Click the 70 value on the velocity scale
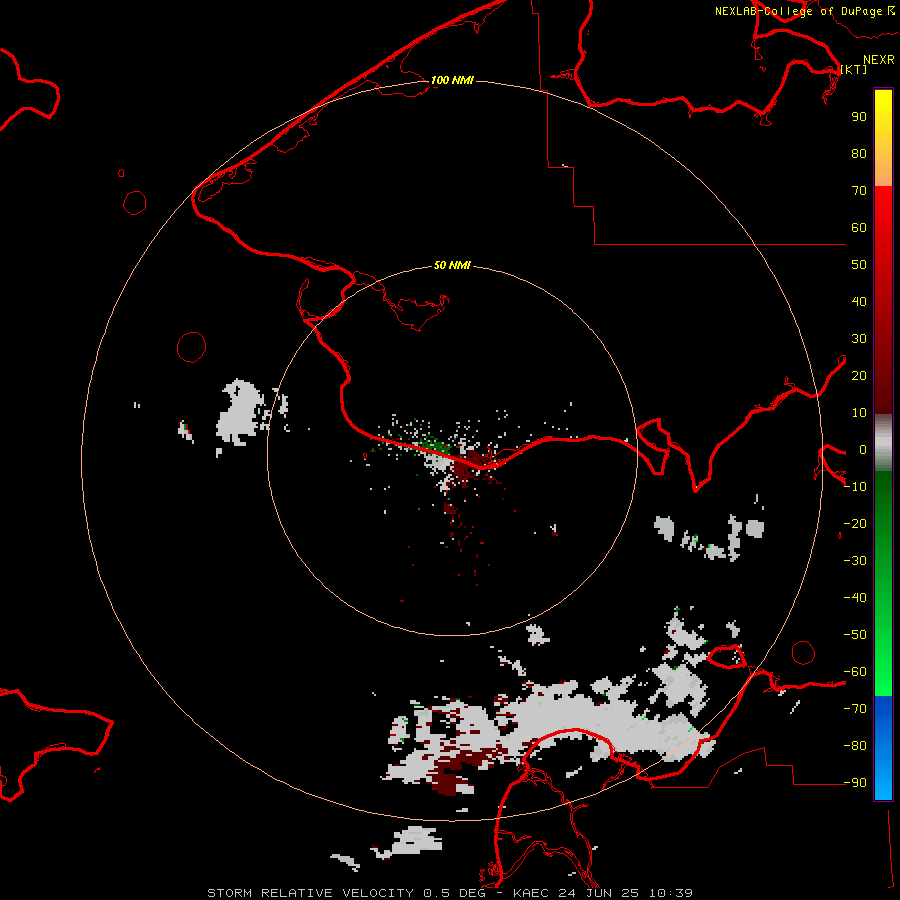 pos(859,191)
